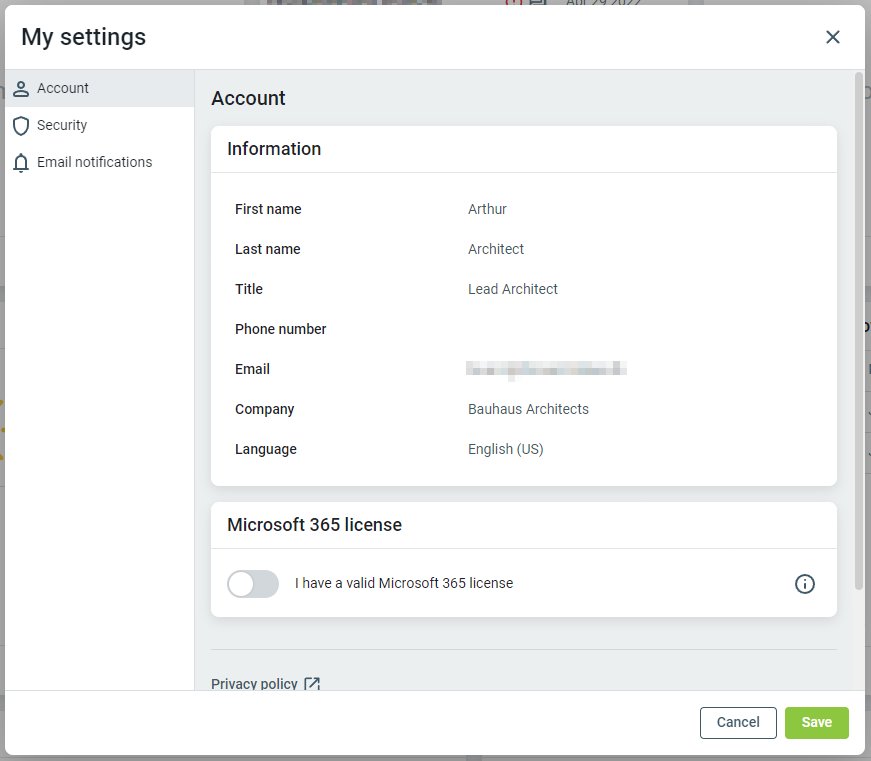
Task: Open the Privacy policy link
Action: click(x=254, y=684)
